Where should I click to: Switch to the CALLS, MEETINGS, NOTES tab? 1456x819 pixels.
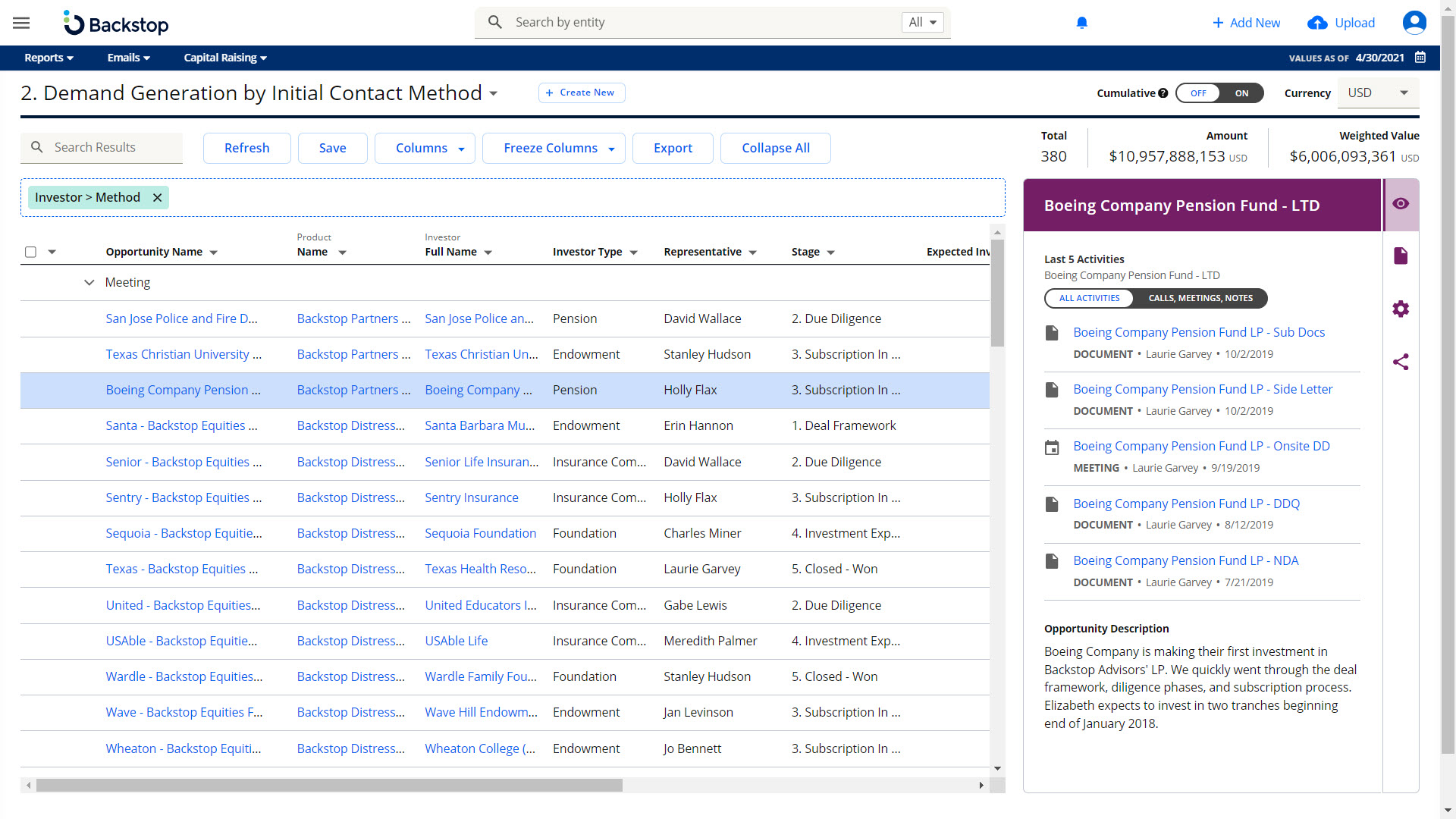pyautogui.click(x=1200, y=298)
